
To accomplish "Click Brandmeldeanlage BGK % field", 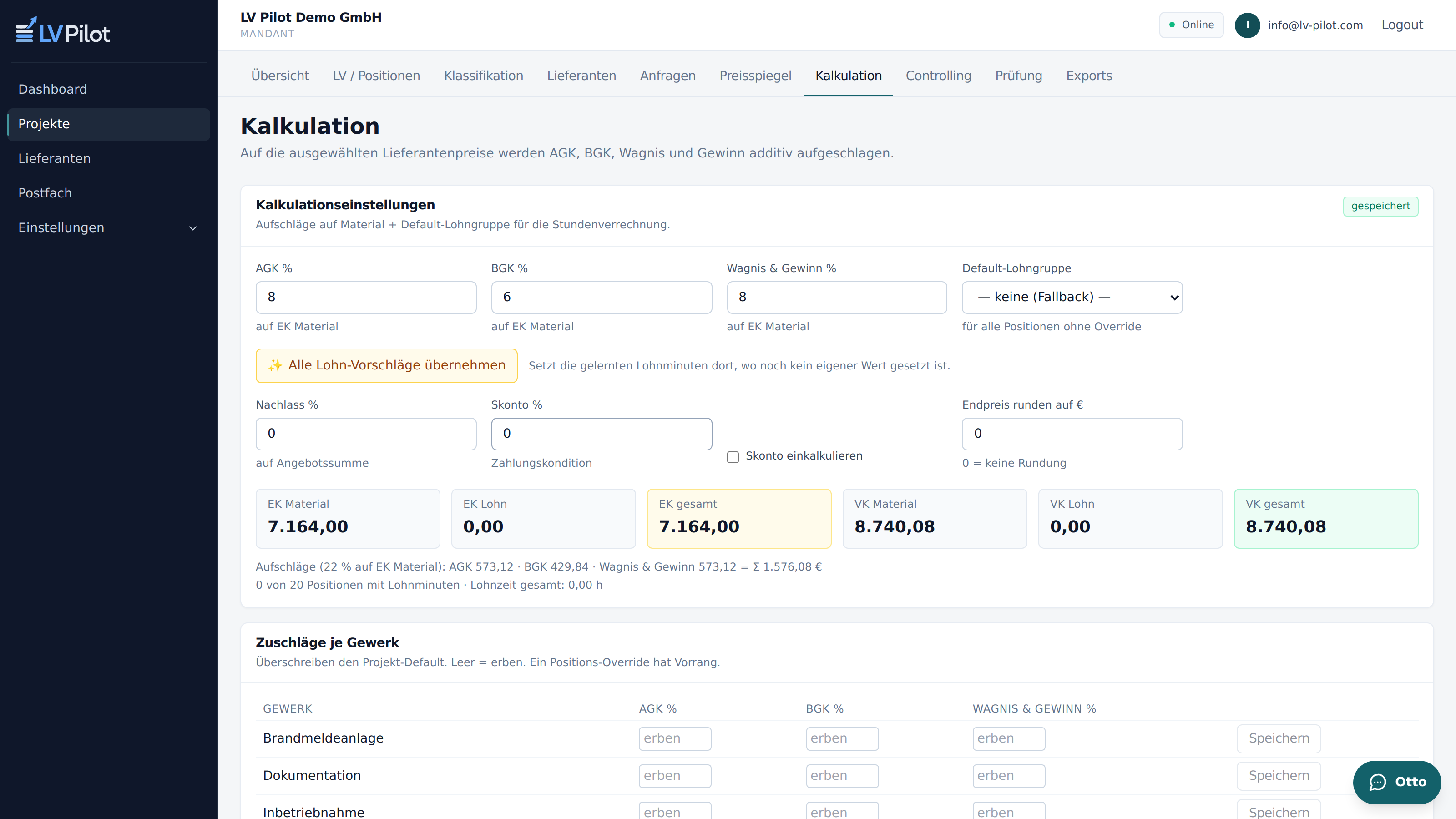I will 842,738.
